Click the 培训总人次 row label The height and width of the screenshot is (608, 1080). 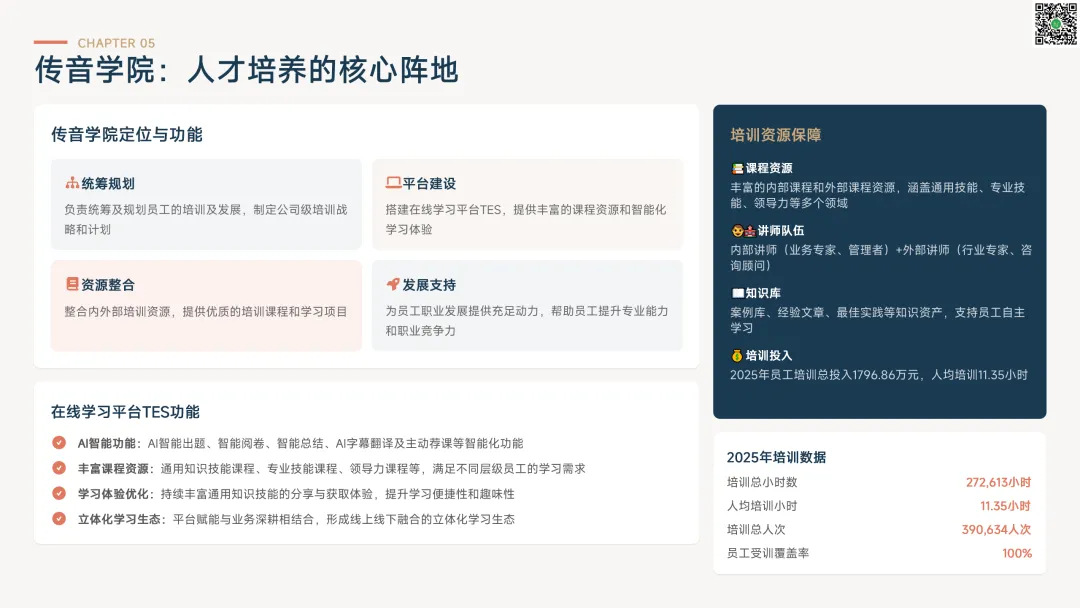tap(756, 530)
